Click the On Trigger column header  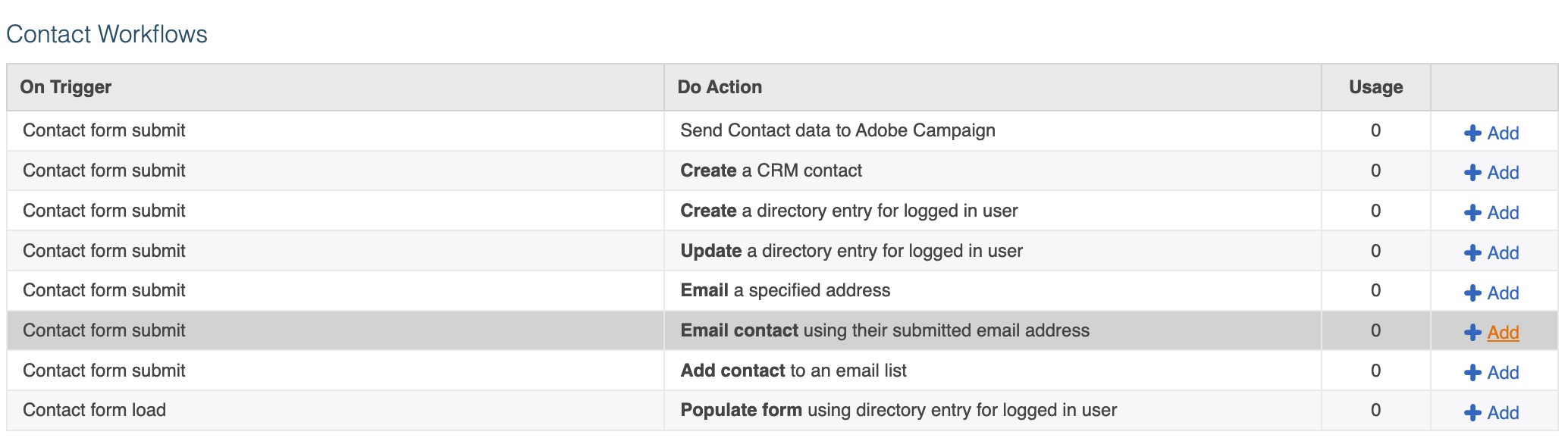click(66, 87)
